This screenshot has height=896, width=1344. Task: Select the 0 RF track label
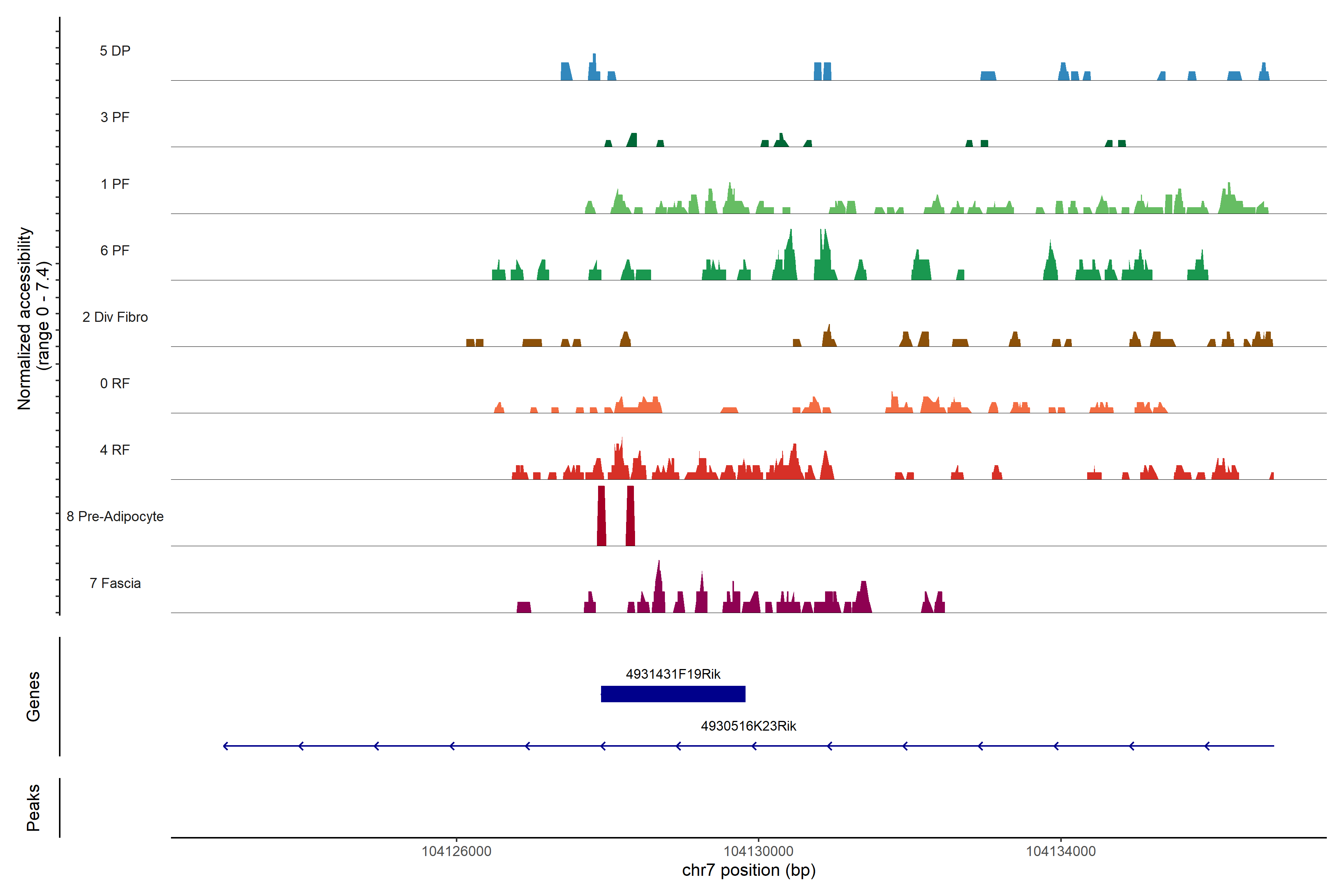click(115, 383)
